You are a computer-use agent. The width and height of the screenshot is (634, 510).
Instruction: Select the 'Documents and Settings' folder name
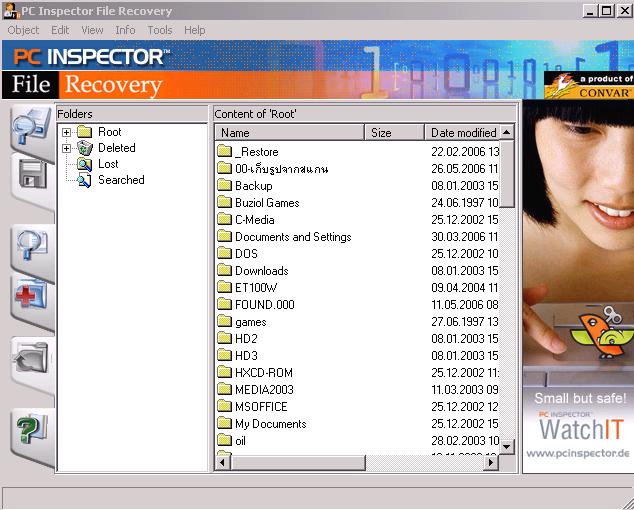293,237
